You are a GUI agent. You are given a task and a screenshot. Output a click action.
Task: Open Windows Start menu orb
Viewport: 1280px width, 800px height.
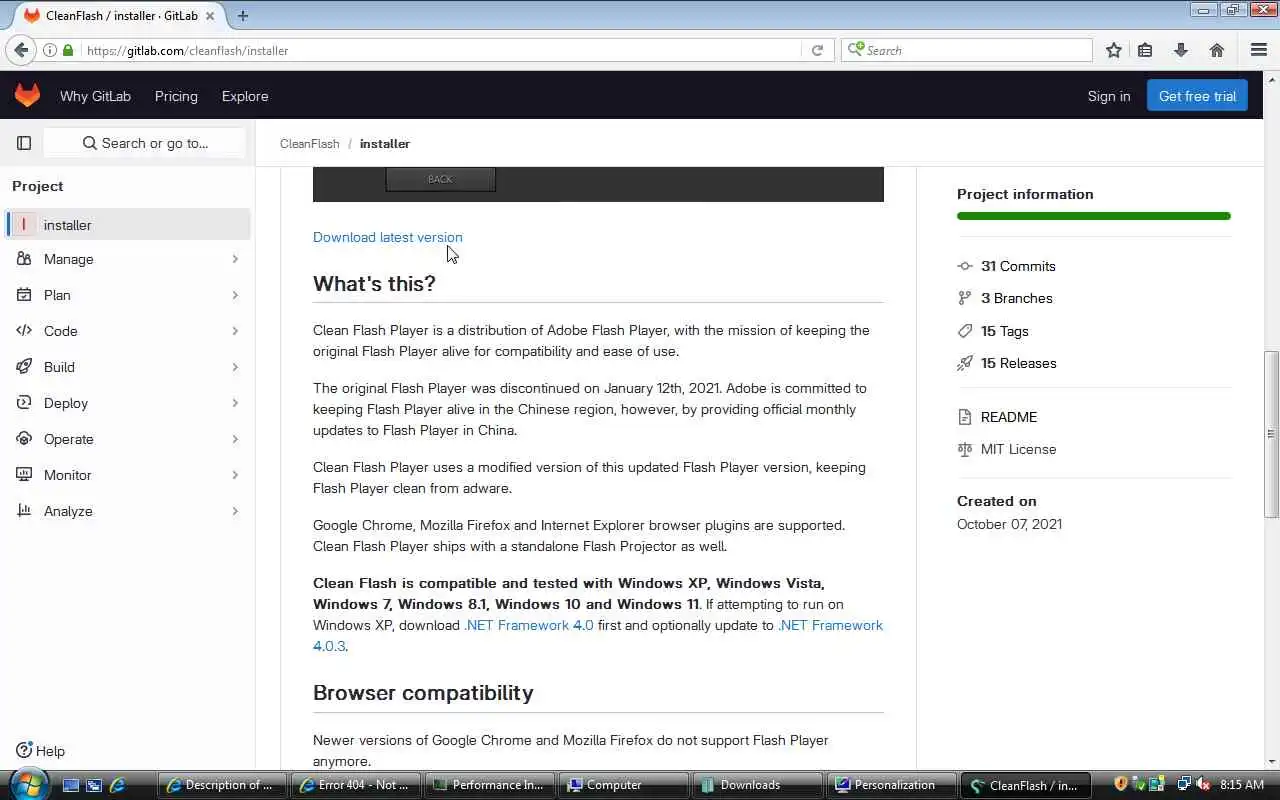tap(27, 784)
